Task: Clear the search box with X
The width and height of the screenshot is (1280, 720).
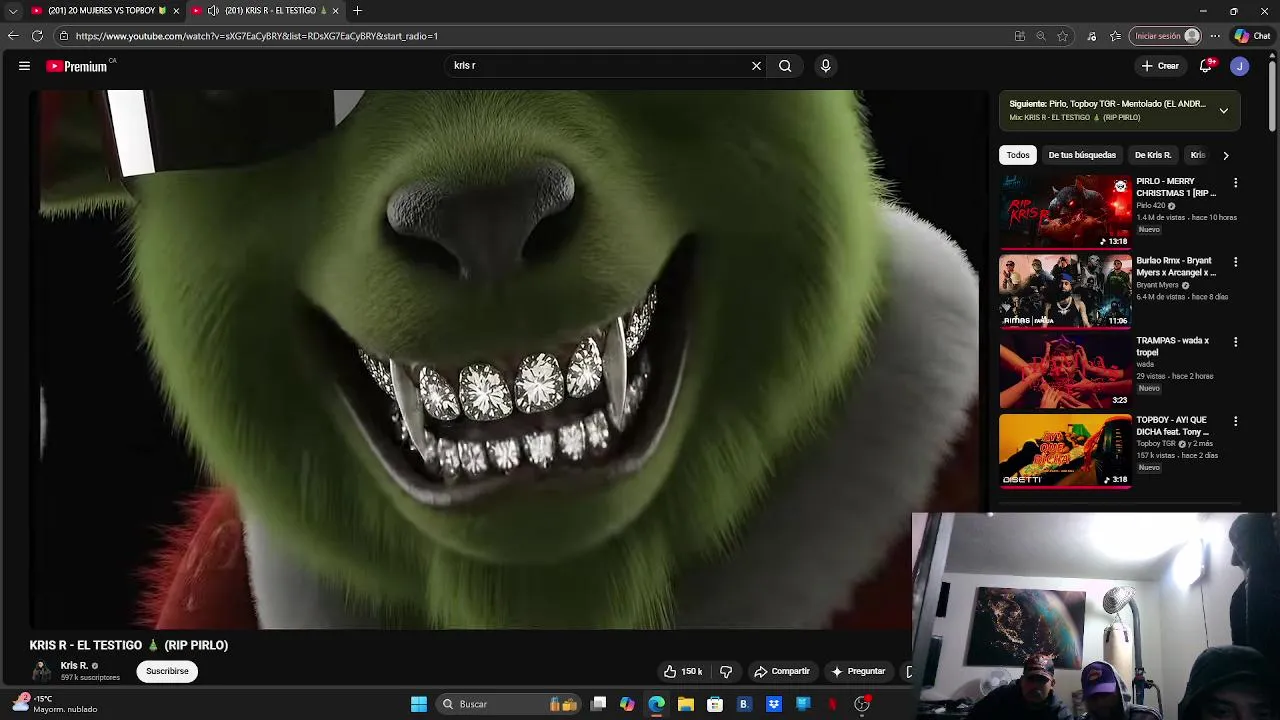Action: 756,66
